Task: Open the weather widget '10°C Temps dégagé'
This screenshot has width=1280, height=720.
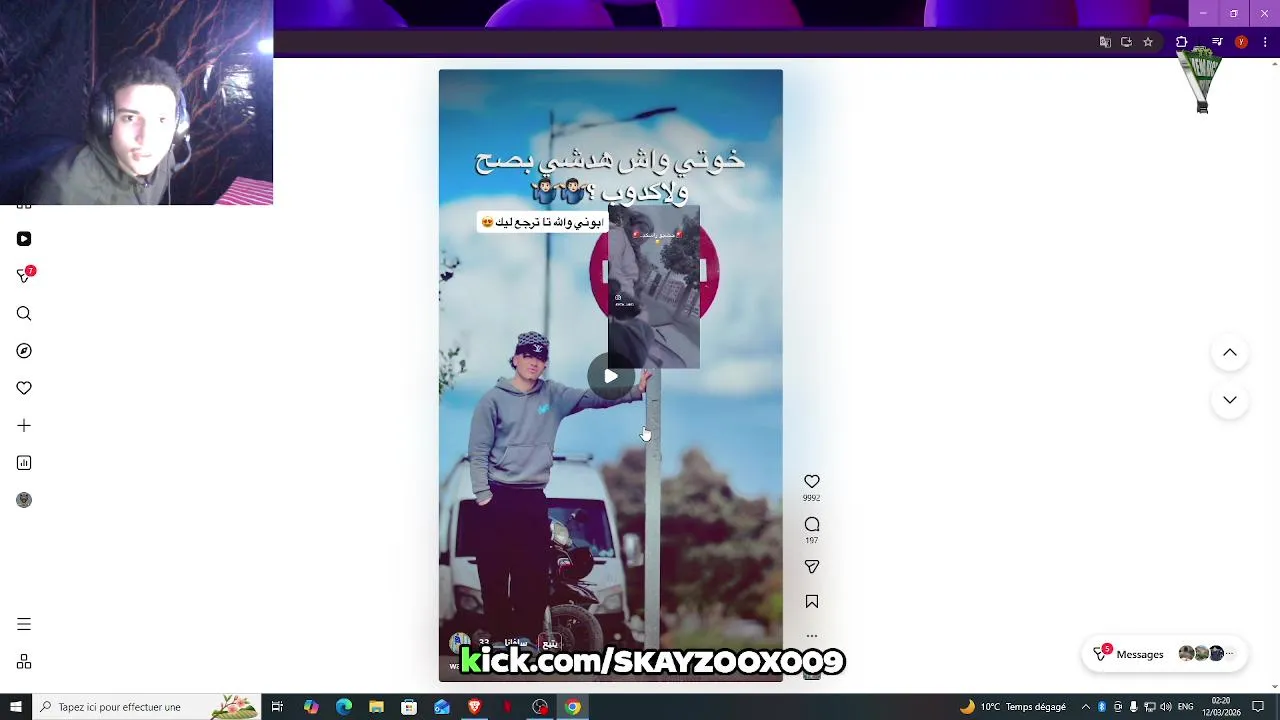Action: tap(1012, 707)
